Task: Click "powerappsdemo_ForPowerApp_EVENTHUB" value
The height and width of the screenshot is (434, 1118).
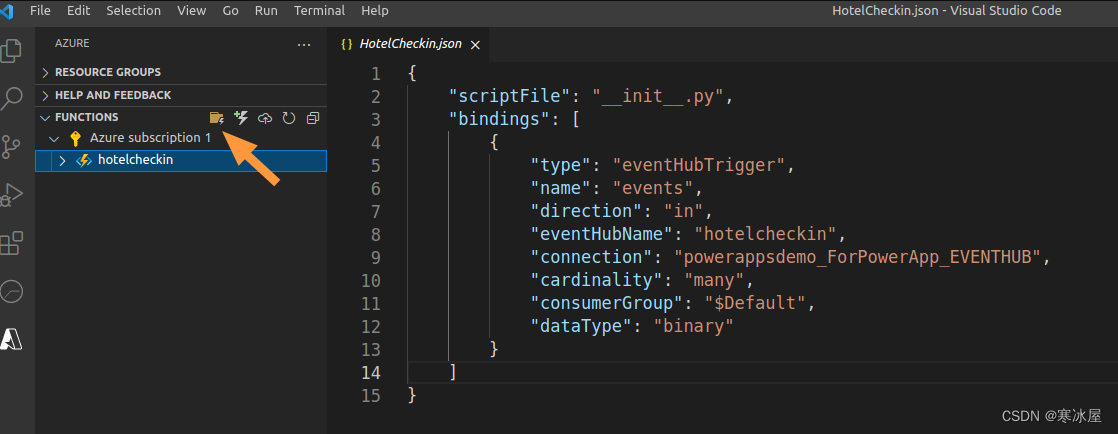Action: click(858, 257)
